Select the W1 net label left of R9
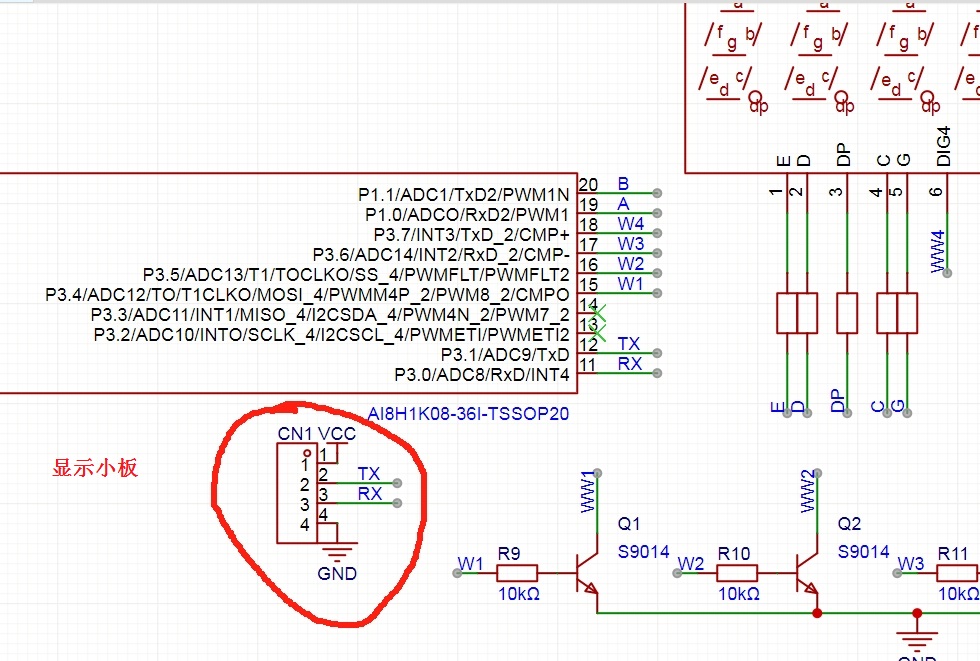 pyautogui.click(x=471, y=564)
